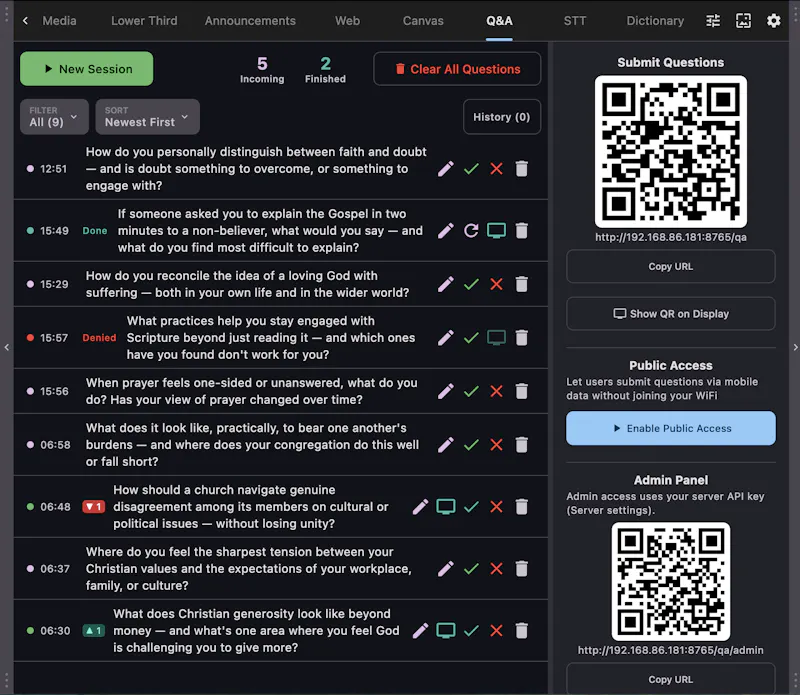Click the Admin Panel QR code
The image size is (800, 695).
click(670, 581)
